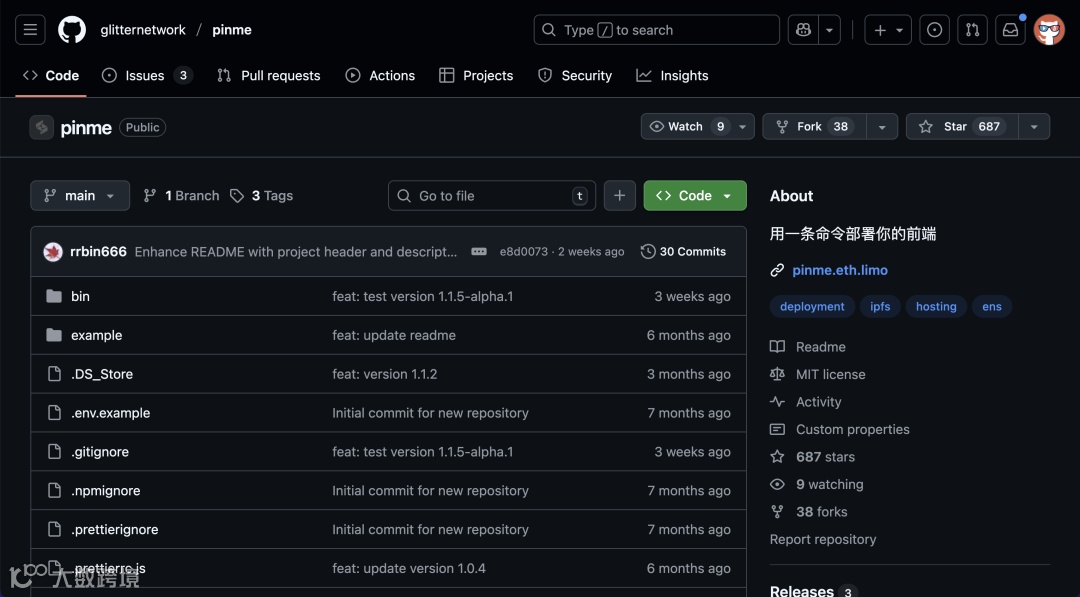Click the GitHub logo home icon
This screenshot has width=1080, height=597.
tap(72, 30)
